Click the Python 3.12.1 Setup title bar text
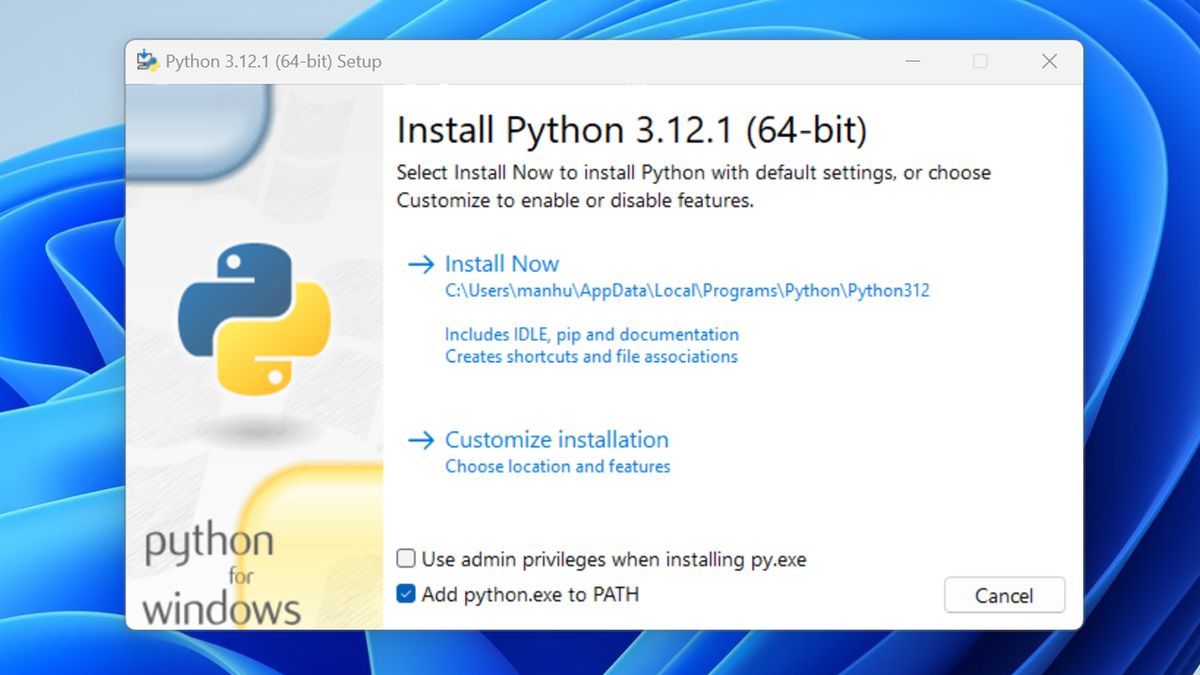 click(x=272, y=61)
